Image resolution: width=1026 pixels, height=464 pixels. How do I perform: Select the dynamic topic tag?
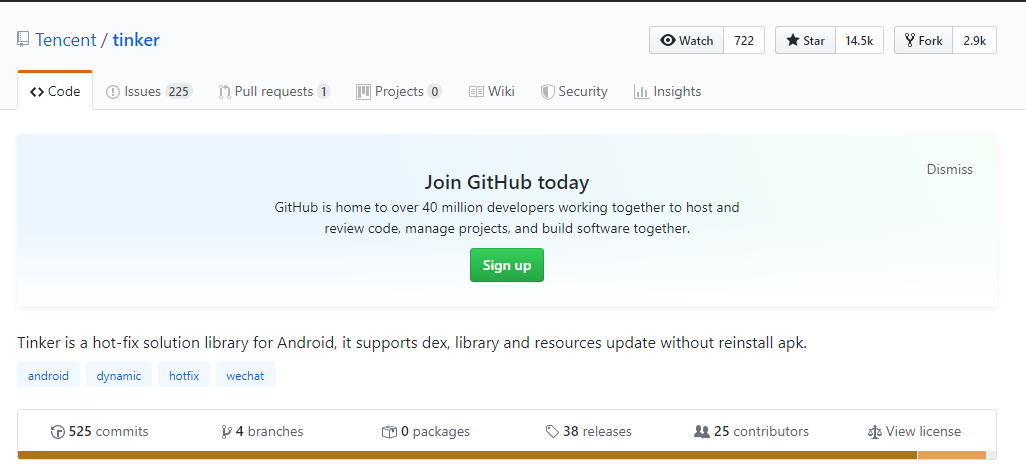pos(118,376)
